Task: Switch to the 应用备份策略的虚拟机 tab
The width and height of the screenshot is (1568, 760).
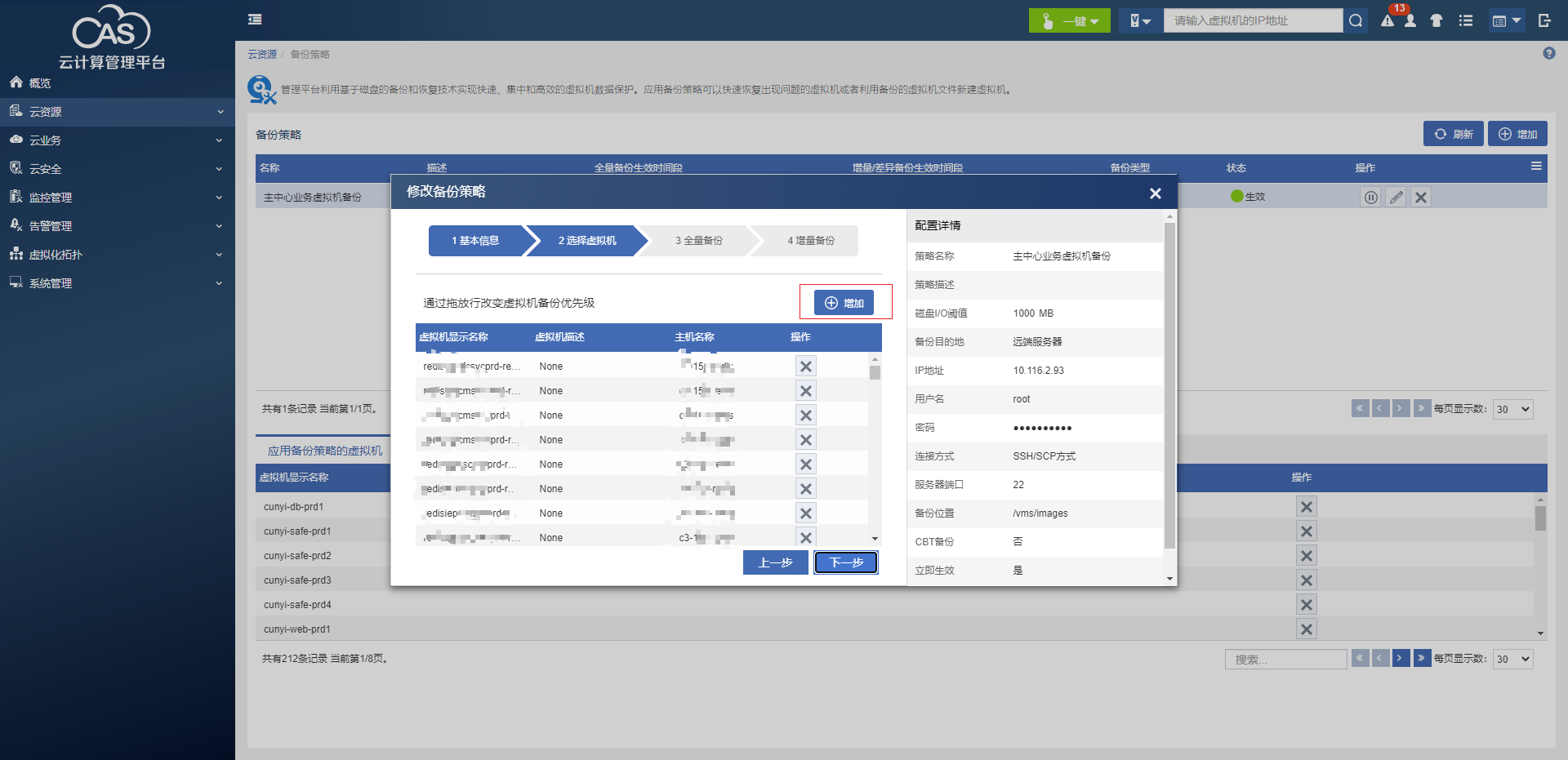Action: point(325,451)
